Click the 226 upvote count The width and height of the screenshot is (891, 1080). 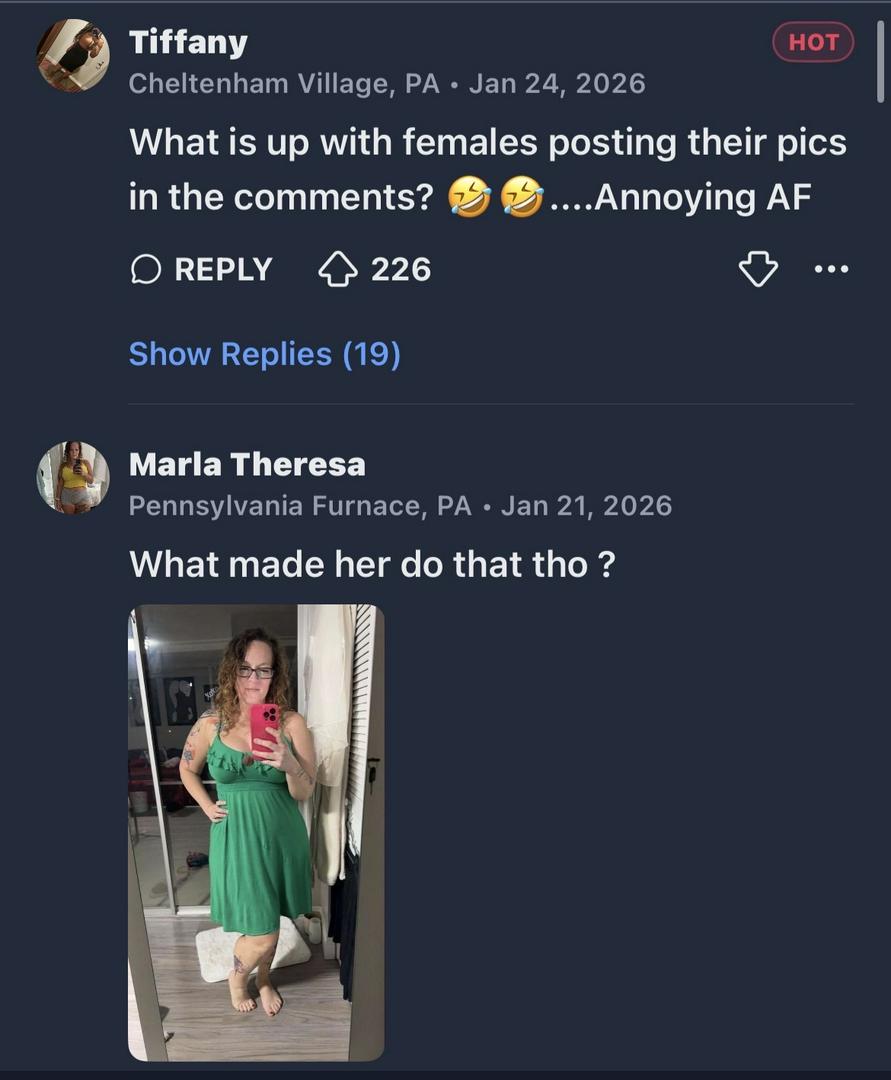(401, 269)
